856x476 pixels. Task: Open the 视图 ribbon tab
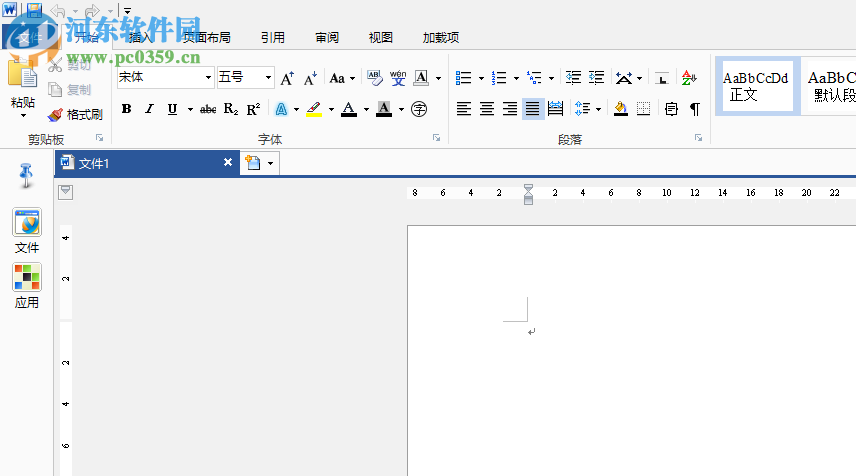coord(381,38)
